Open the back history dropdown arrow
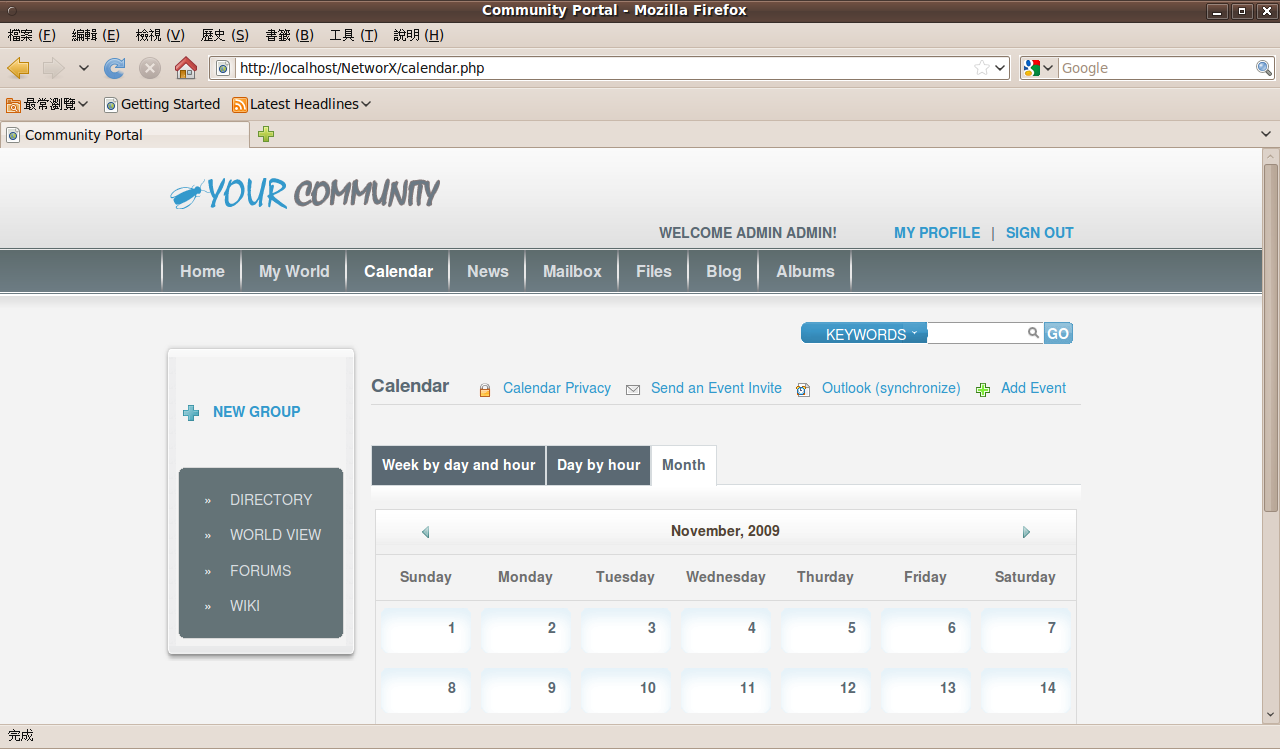Screen dimensions: 1280x749 (84, 68)
